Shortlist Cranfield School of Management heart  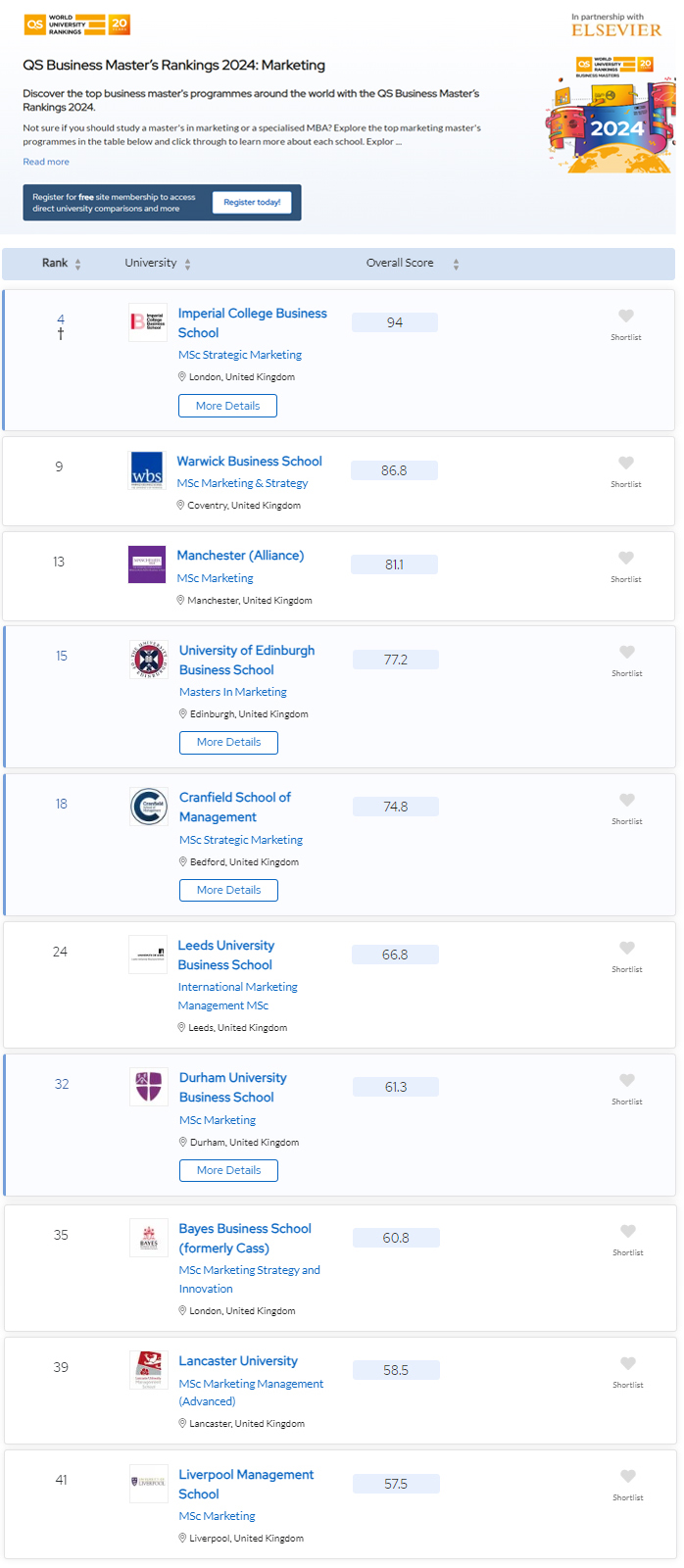[627, 800]
